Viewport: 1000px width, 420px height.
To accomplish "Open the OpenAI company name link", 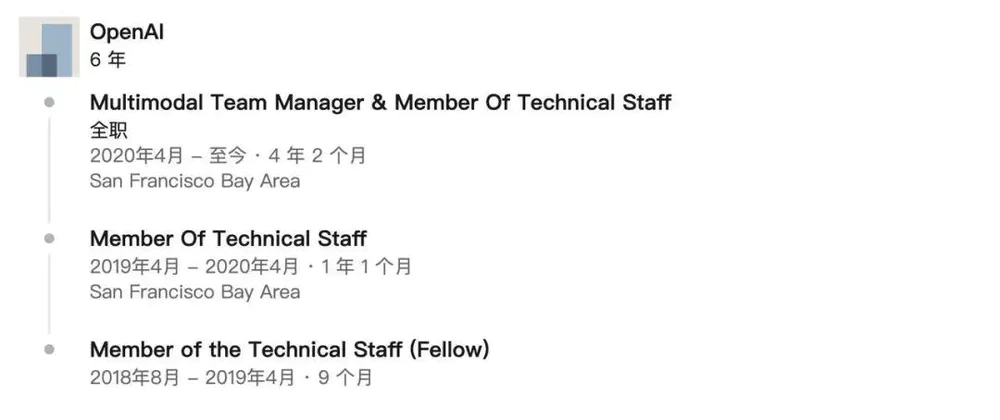I will pos(126,32).
